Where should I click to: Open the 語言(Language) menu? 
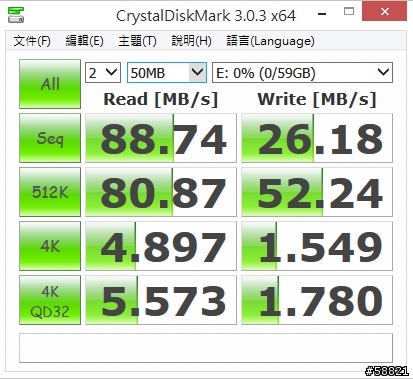coord(270,41)
